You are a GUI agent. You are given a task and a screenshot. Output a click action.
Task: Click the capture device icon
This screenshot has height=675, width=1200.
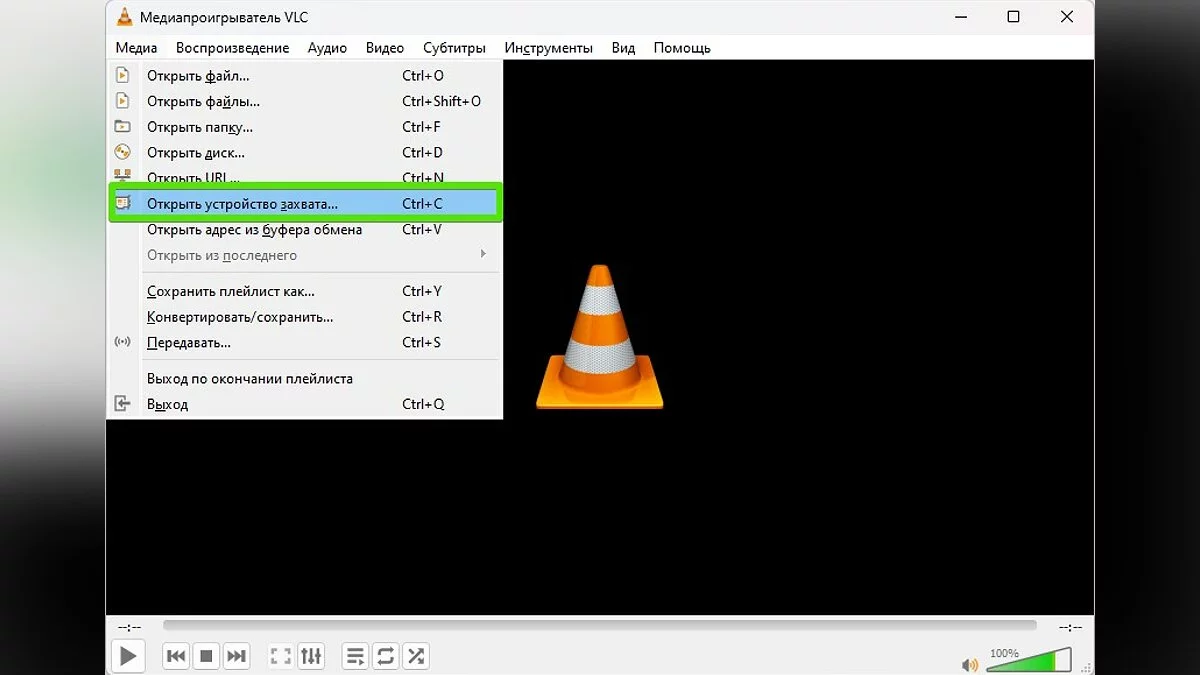point(122,203)
